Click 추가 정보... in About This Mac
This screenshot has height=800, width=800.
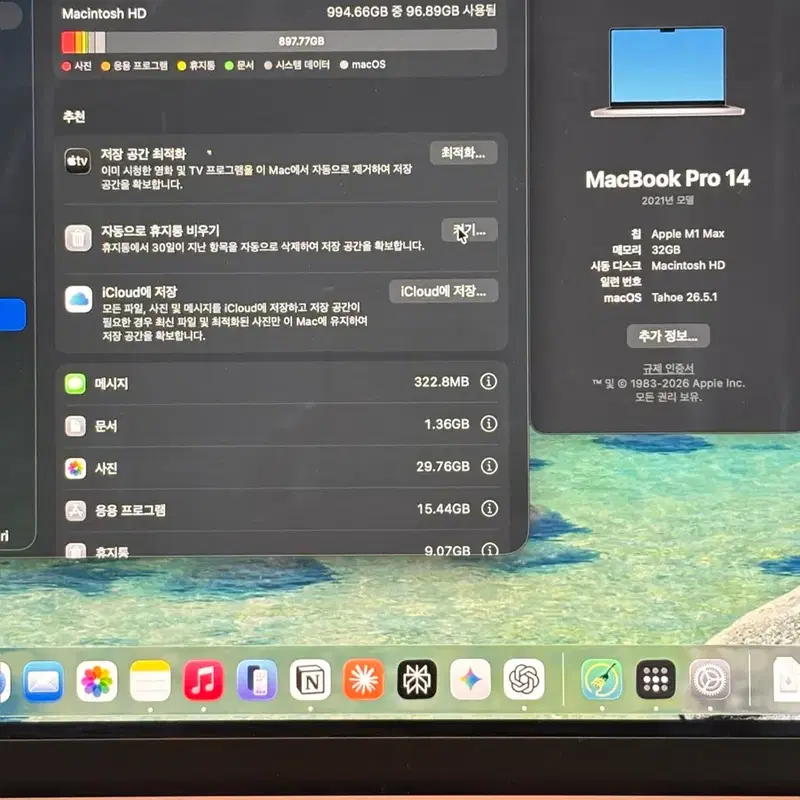pos(668,336)
